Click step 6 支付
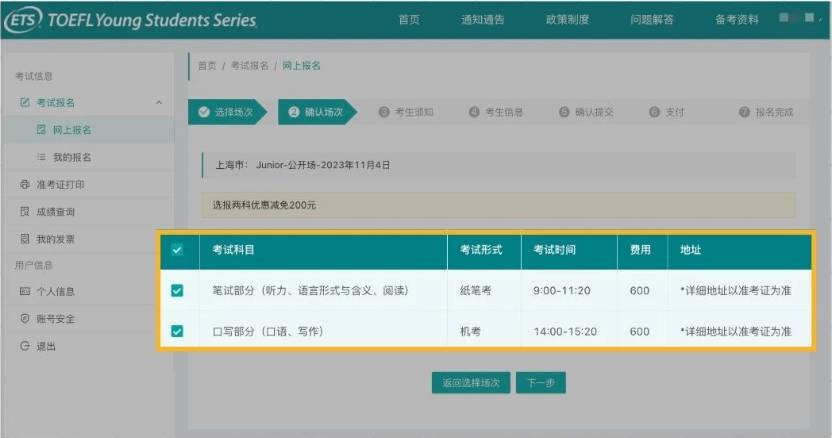Viewport: 832px width, 438px height. (x=666, y=112)
